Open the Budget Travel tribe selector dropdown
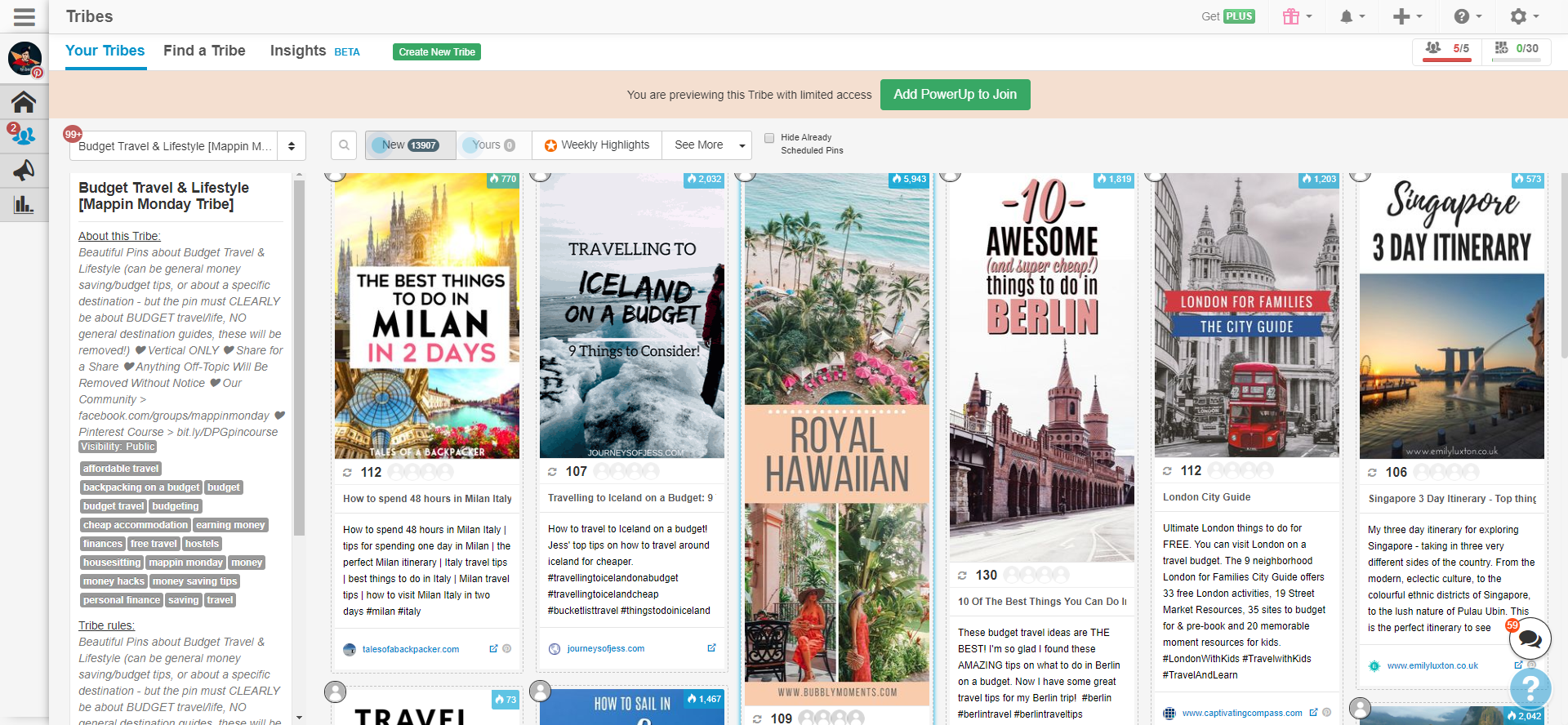Image resolution: width=1568 pixels, height=725 pixels. [188, 146]
